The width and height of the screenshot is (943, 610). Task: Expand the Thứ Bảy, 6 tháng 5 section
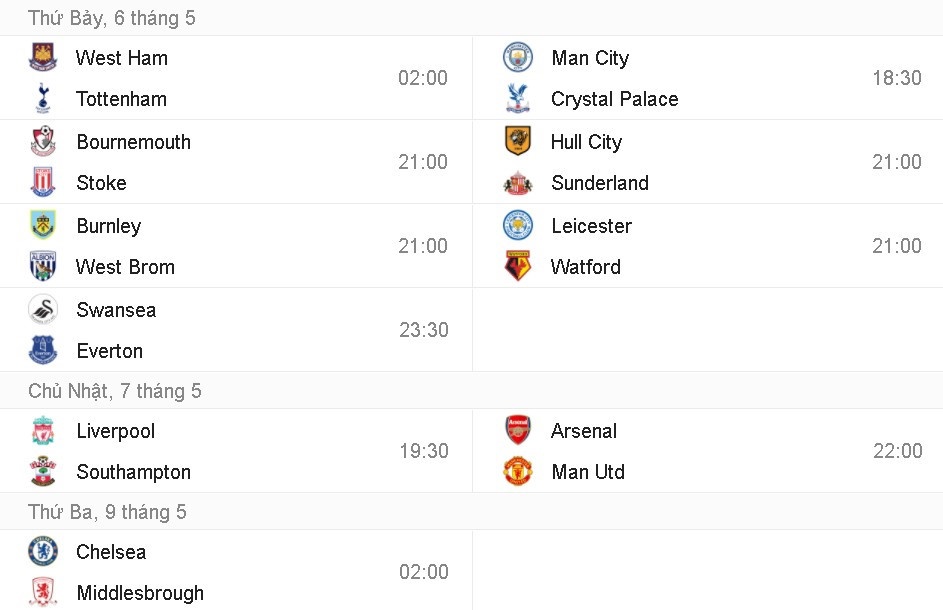point(111,18)
